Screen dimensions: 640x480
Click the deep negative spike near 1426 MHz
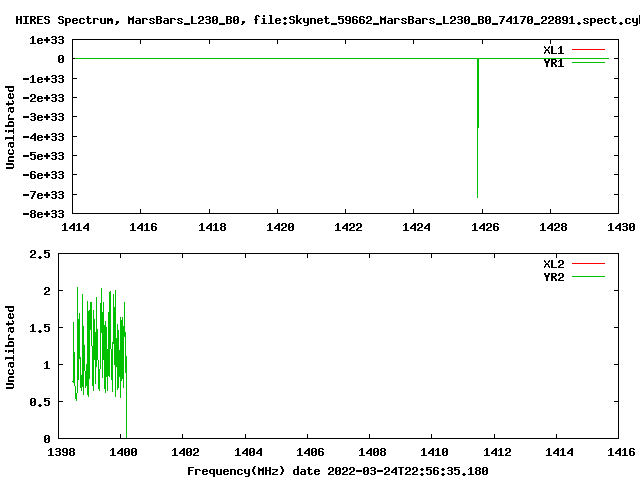pyautogui.click(x=478, y=128)
